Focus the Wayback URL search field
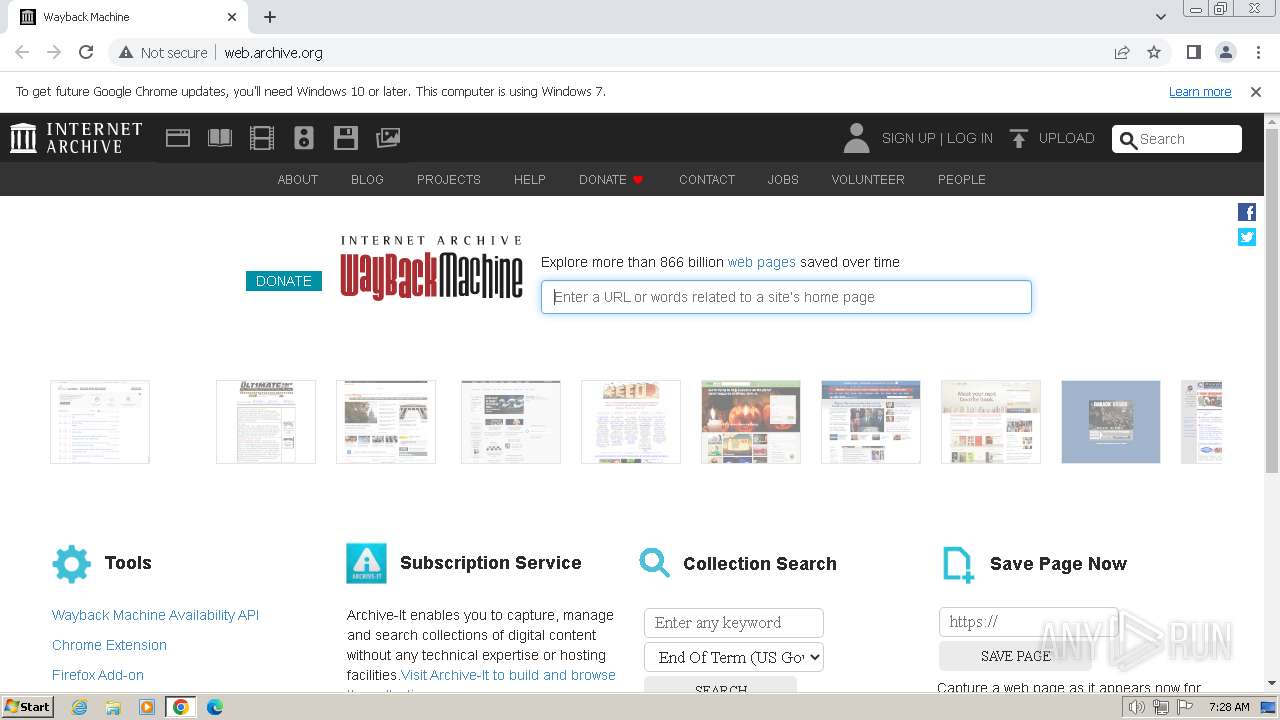This screenshot has width=1280, height=720. pos(786,297)
